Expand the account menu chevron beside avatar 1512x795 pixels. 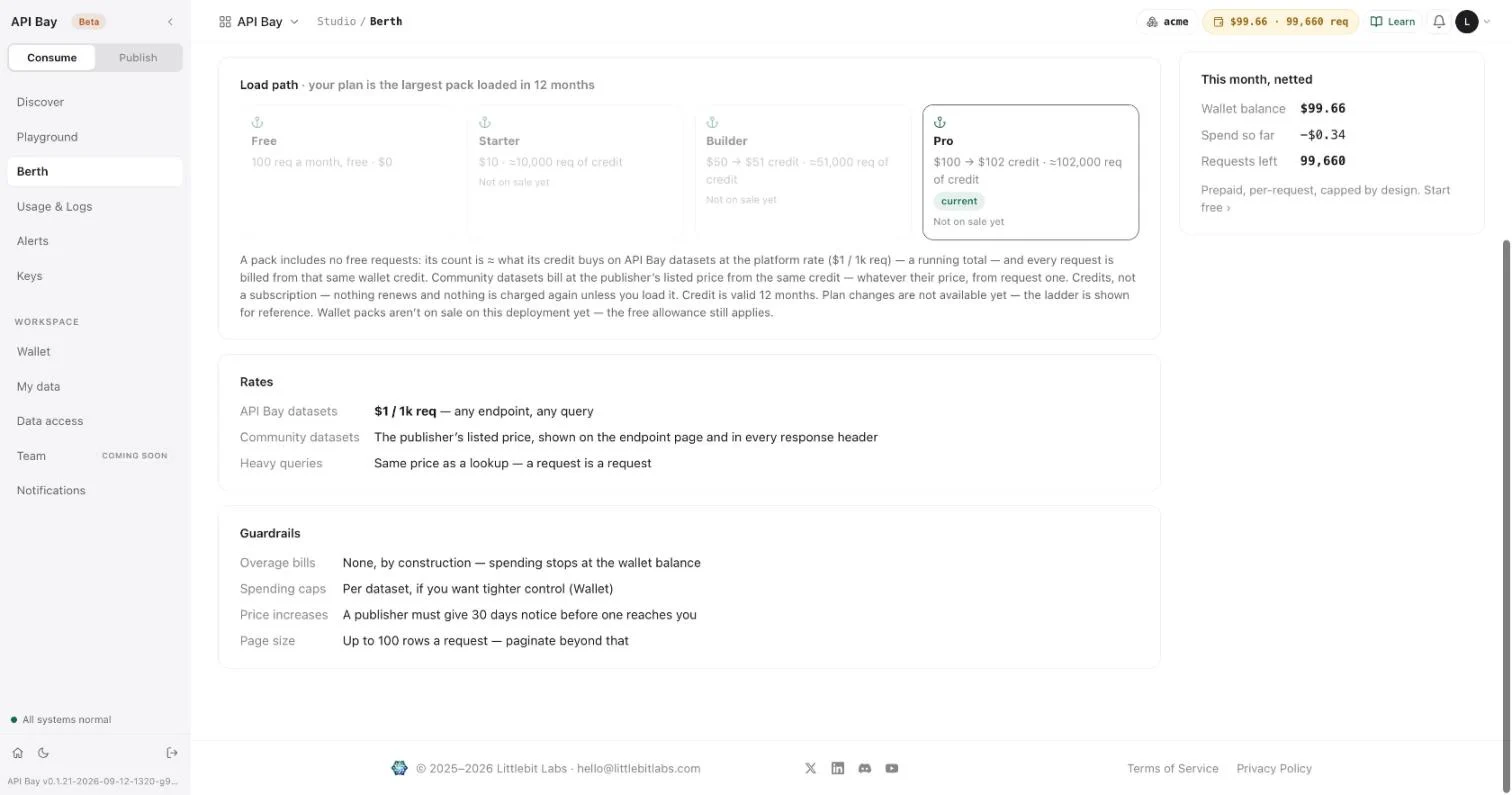pos(1487,21)
